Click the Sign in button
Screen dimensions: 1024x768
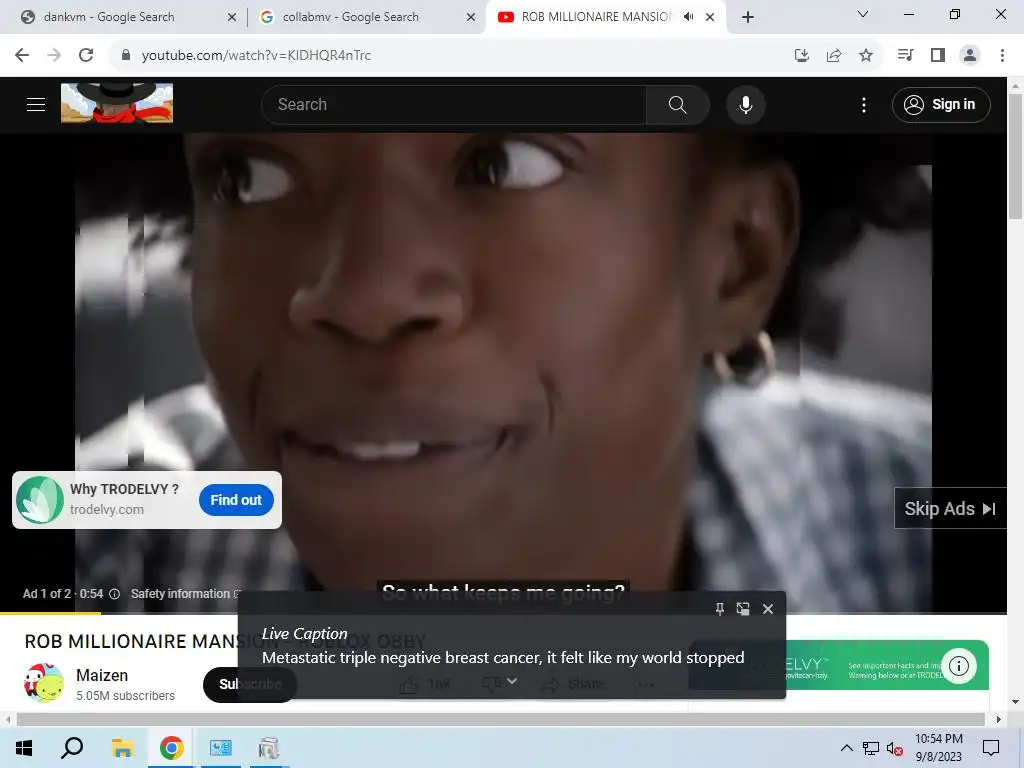941,104
